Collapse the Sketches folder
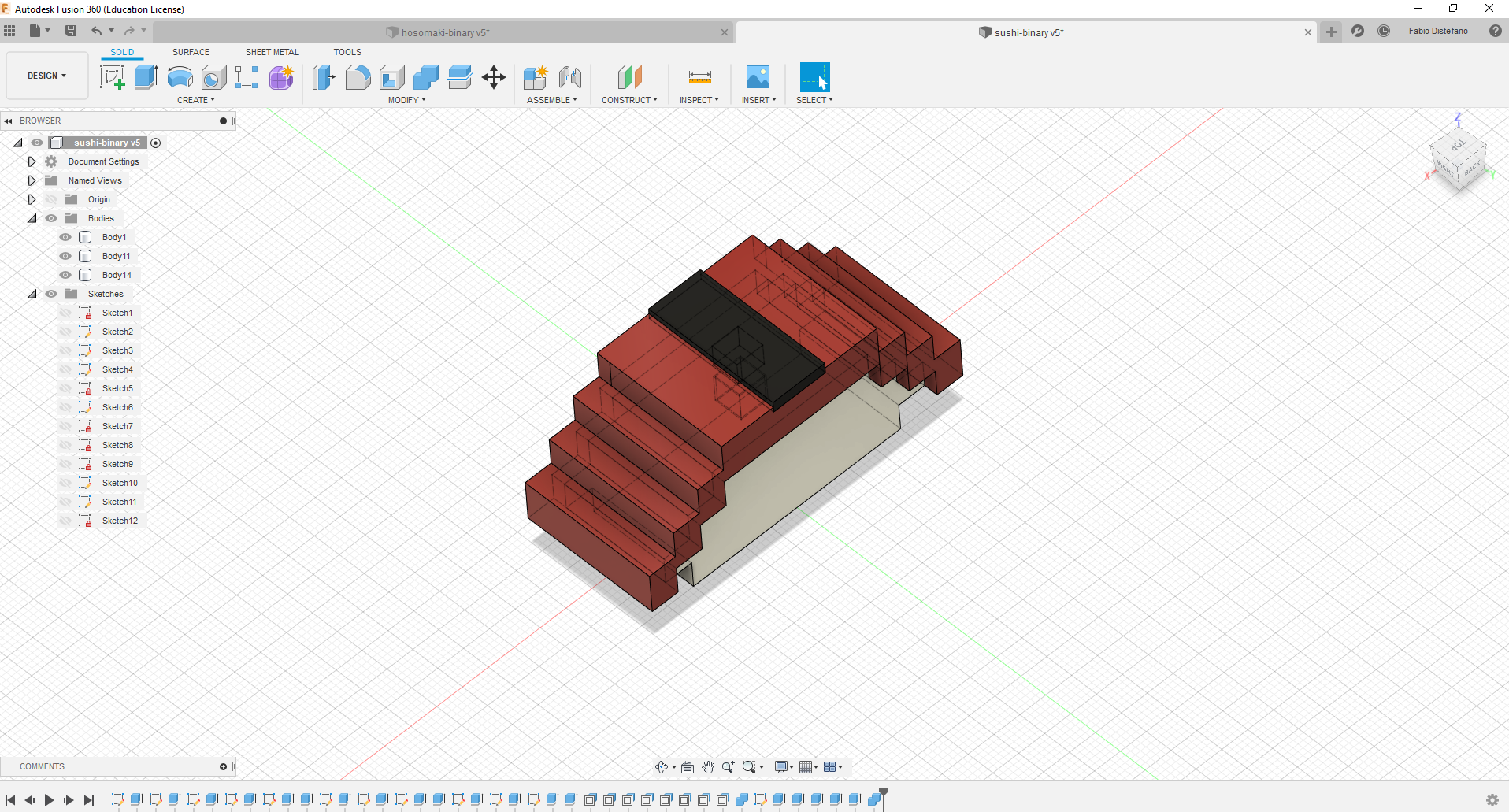This screenshot has width=1509, height=812. 32,294
